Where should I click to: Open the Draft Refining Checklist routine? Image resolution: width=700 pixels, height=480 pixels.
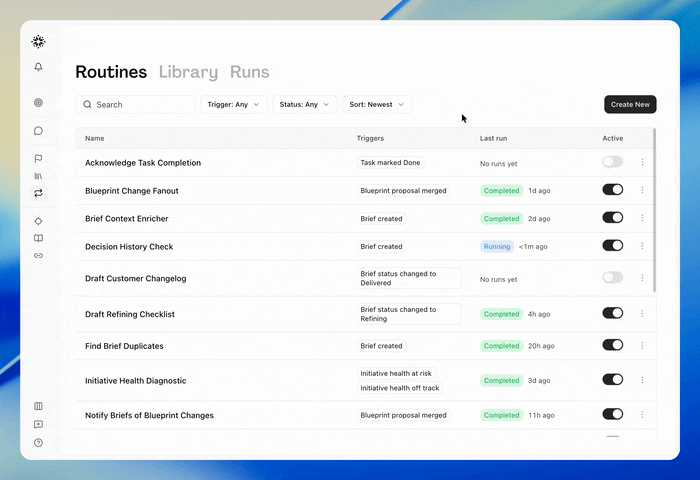(x=130, y=314)
